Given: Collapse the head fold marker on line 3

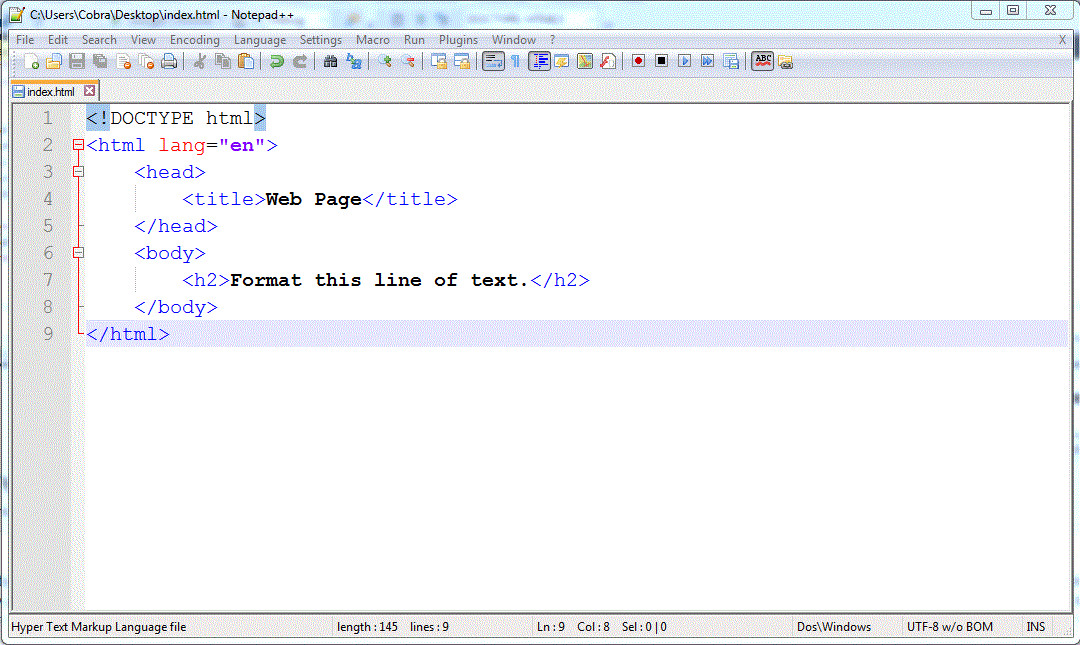Looking at the screenshot, I should point(79,172).
